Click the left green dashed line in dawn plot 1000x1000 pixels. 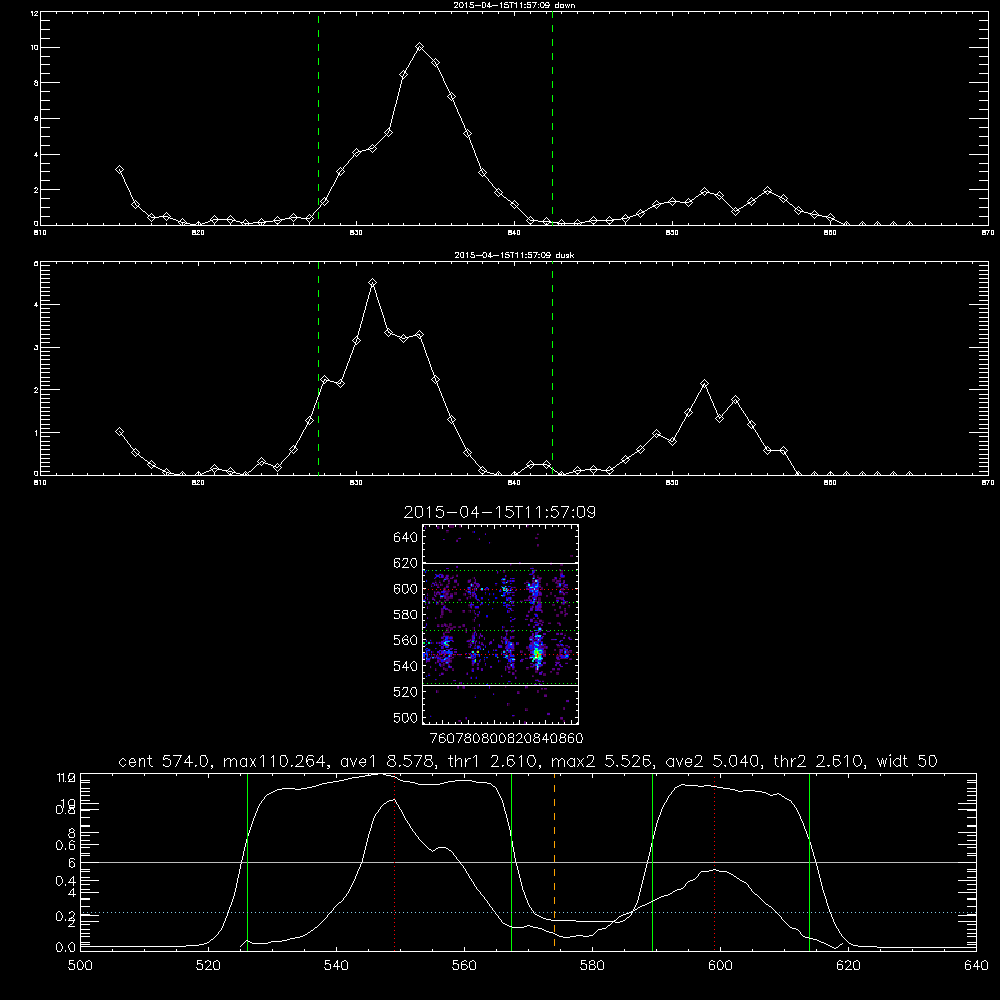tap(318, 118)
